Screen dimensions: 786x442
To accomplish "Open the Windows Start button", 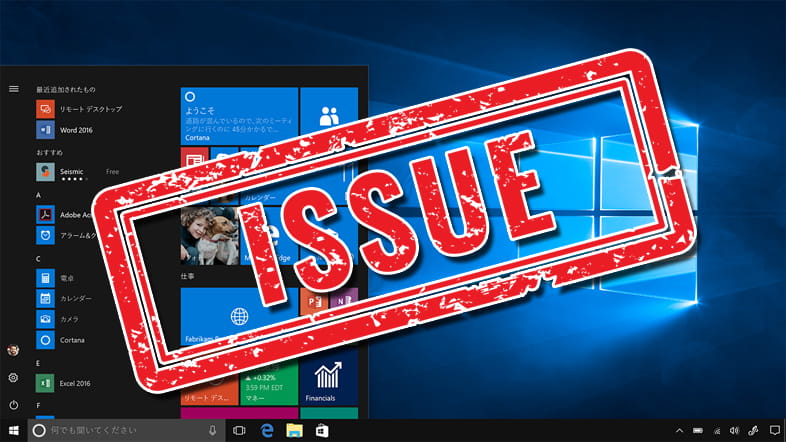I will pos(14,430).
